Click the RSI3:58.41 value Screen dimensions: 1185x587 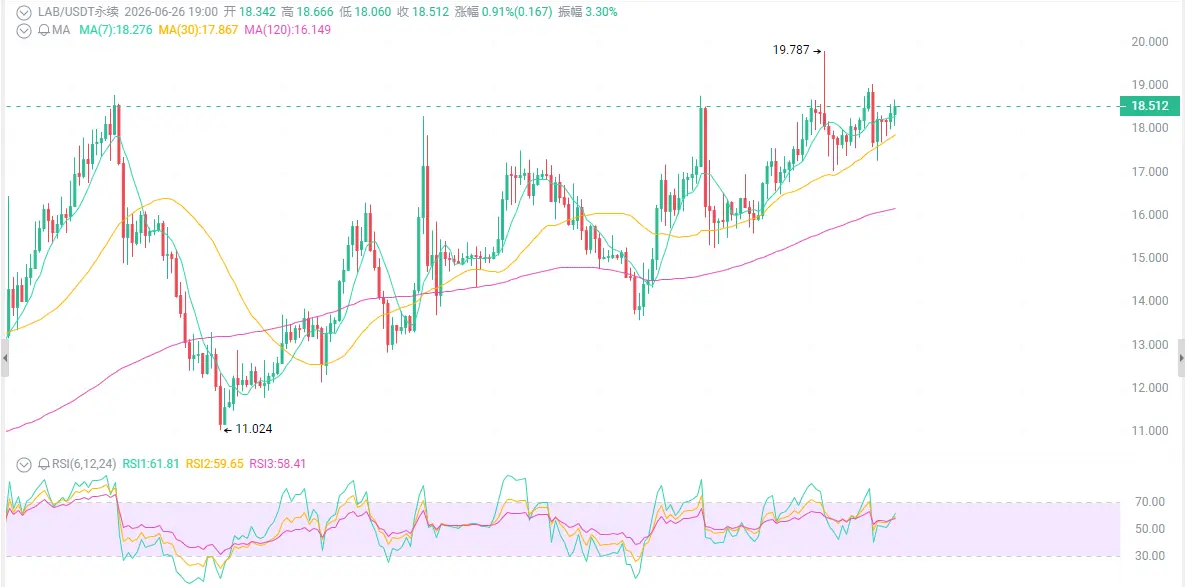[279, 464]
